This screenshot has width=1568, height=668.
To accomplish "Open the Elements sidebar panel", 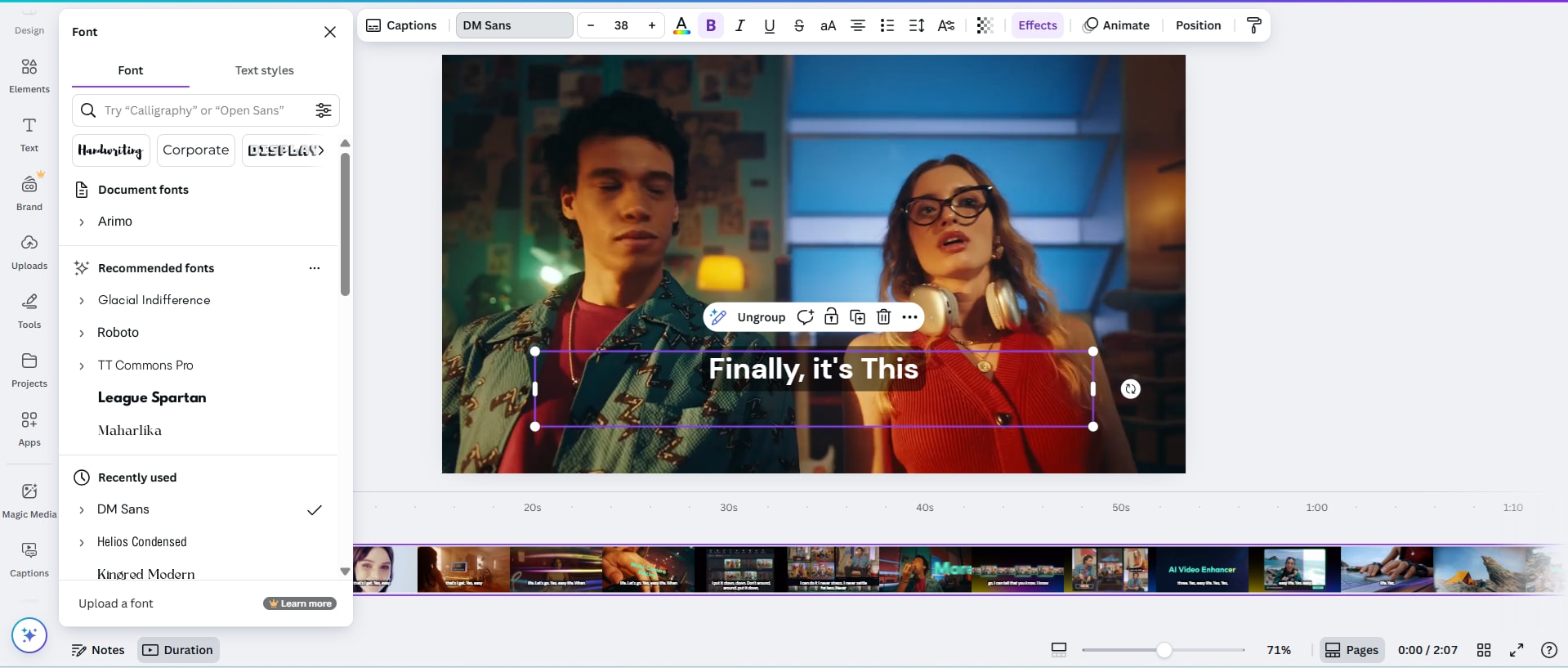I will click(29, 75).
